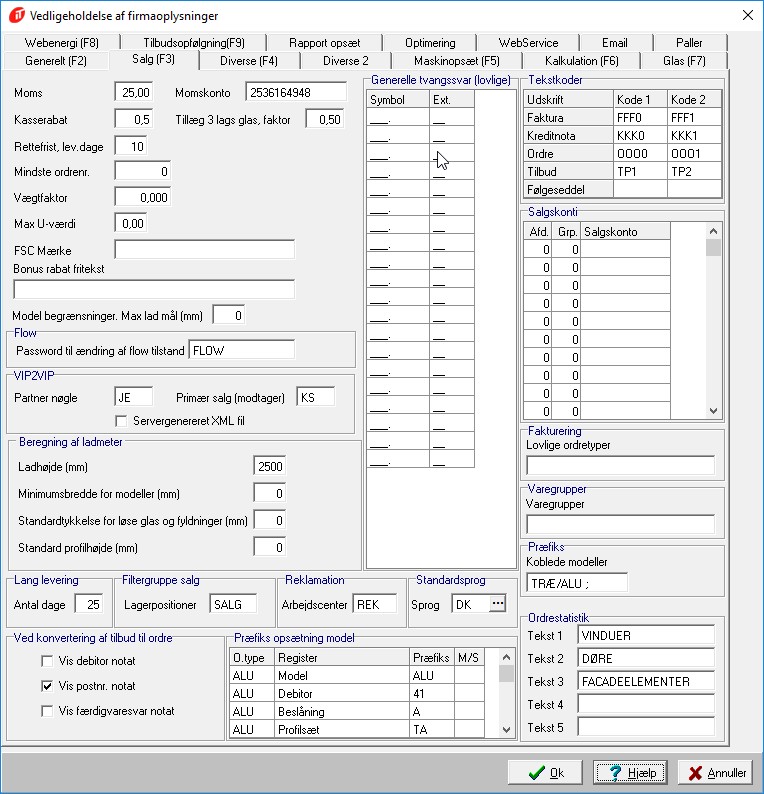Switch to the Email tab
Viewport: 764px width, 794px height.
(x=615, y=43)
